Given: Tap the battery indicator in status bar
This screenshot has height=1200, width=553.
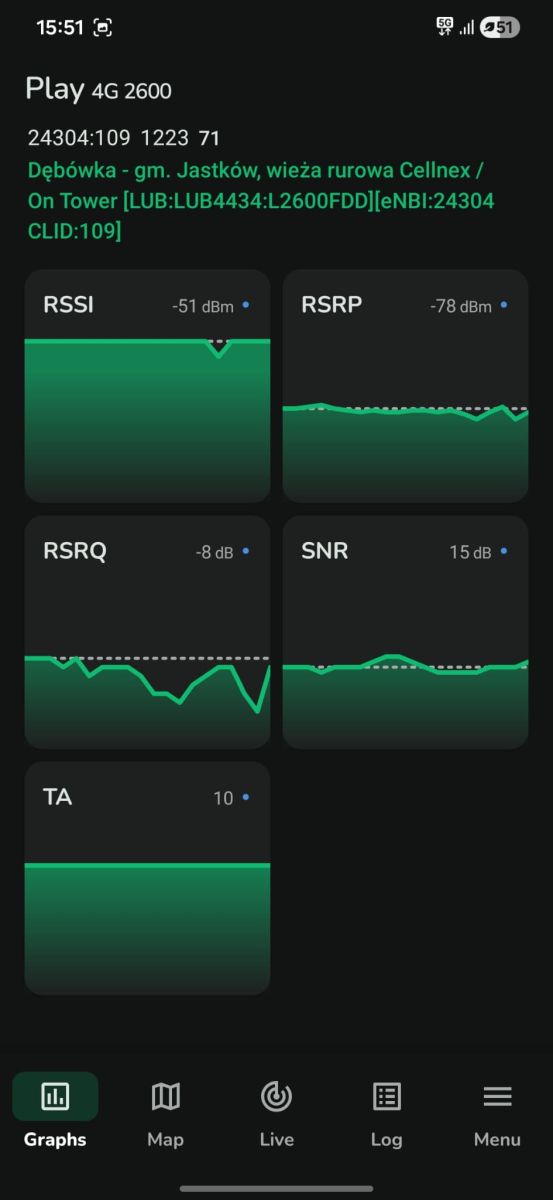Looking at the screenshot, I should pyautogui.click(x=499, y=28).
